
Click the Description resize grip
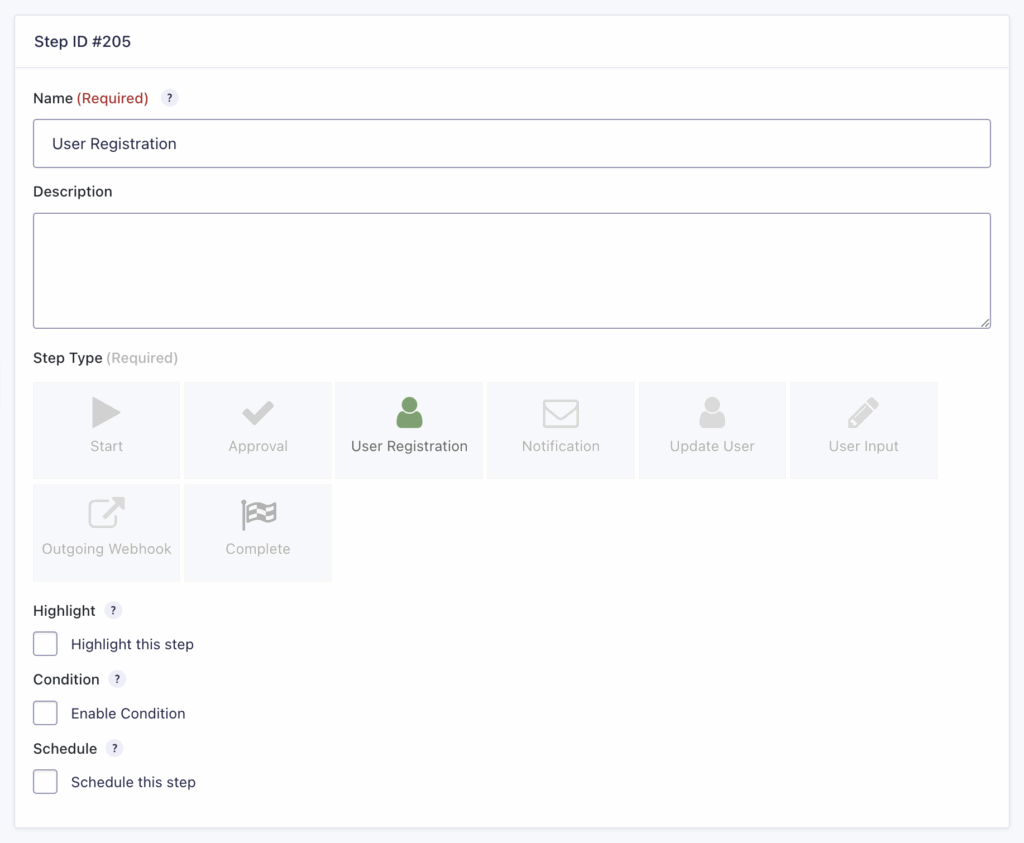[x=985, y=324]
